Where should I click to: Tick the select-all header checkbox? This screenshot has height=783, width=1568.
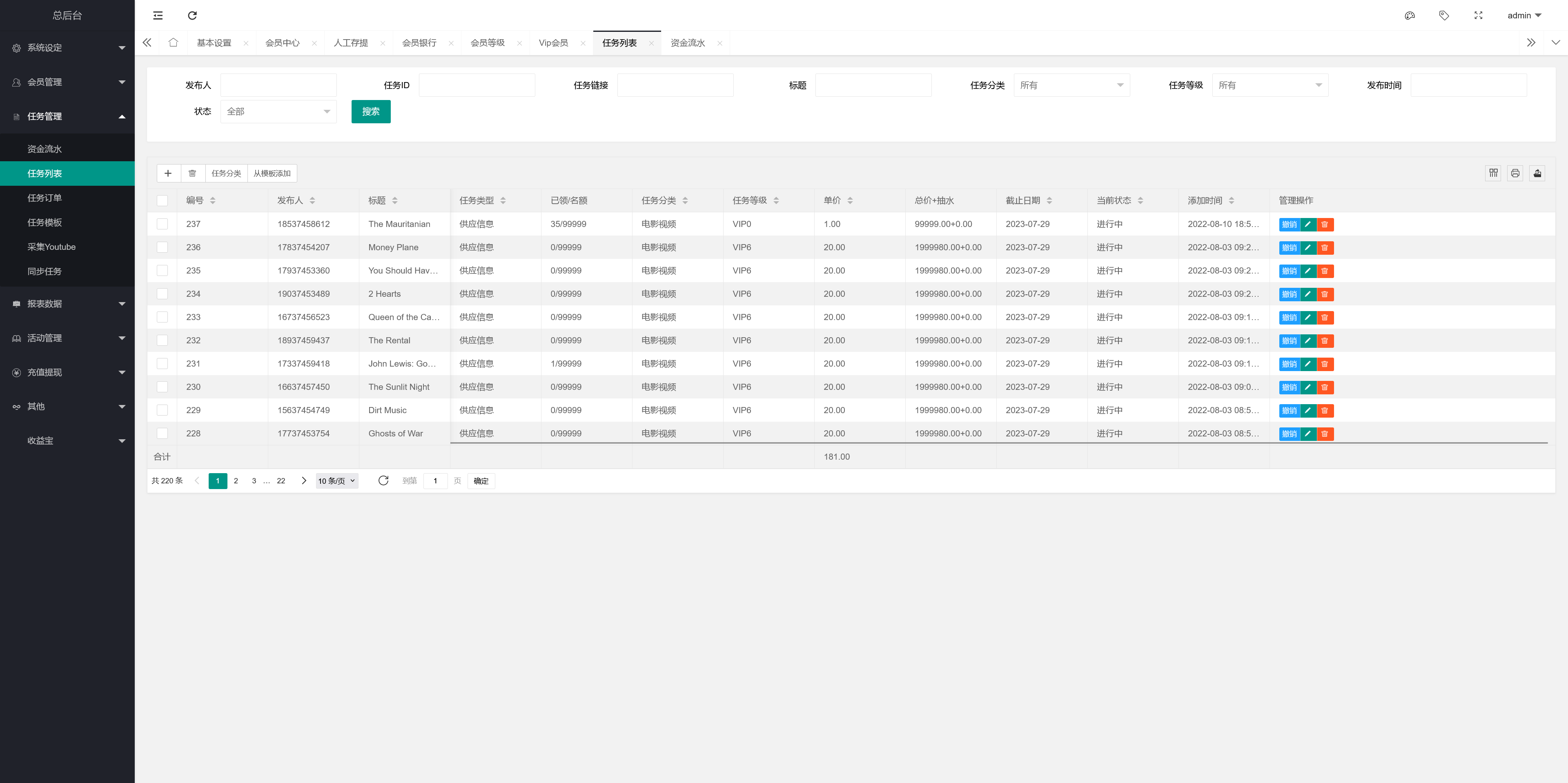tap(162, 200)
